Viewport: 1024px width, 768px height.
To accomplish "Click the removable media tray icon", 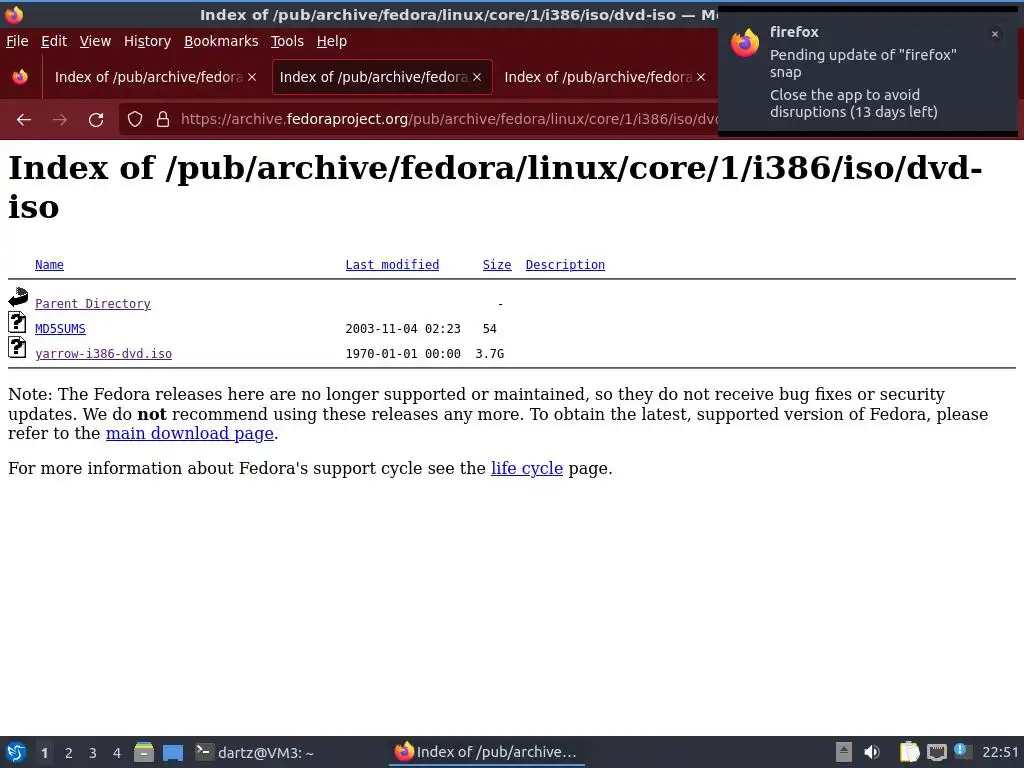I will [844, 752].
